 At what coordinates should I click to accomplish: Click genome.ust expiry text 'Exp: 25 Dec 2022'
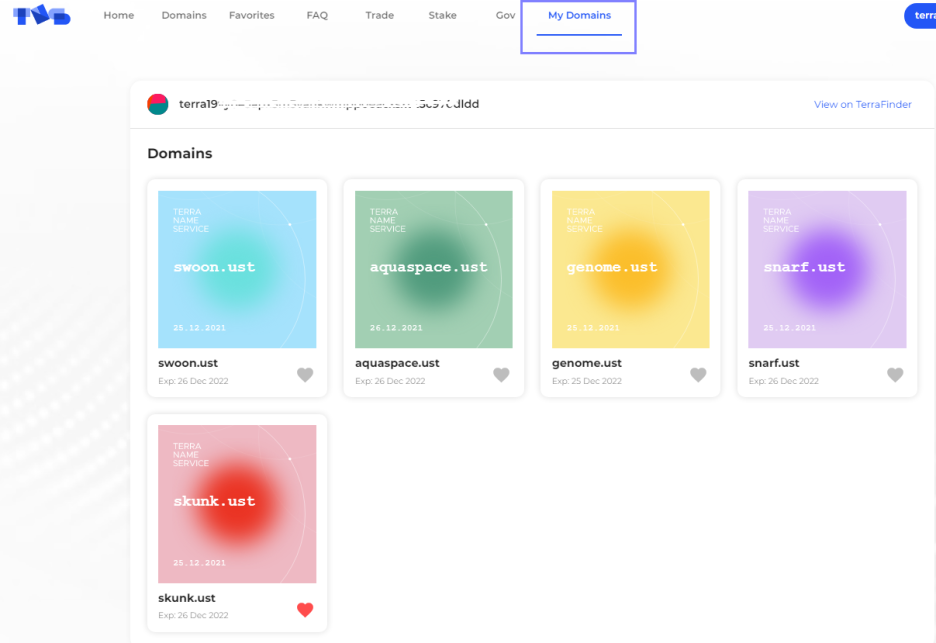587,381
